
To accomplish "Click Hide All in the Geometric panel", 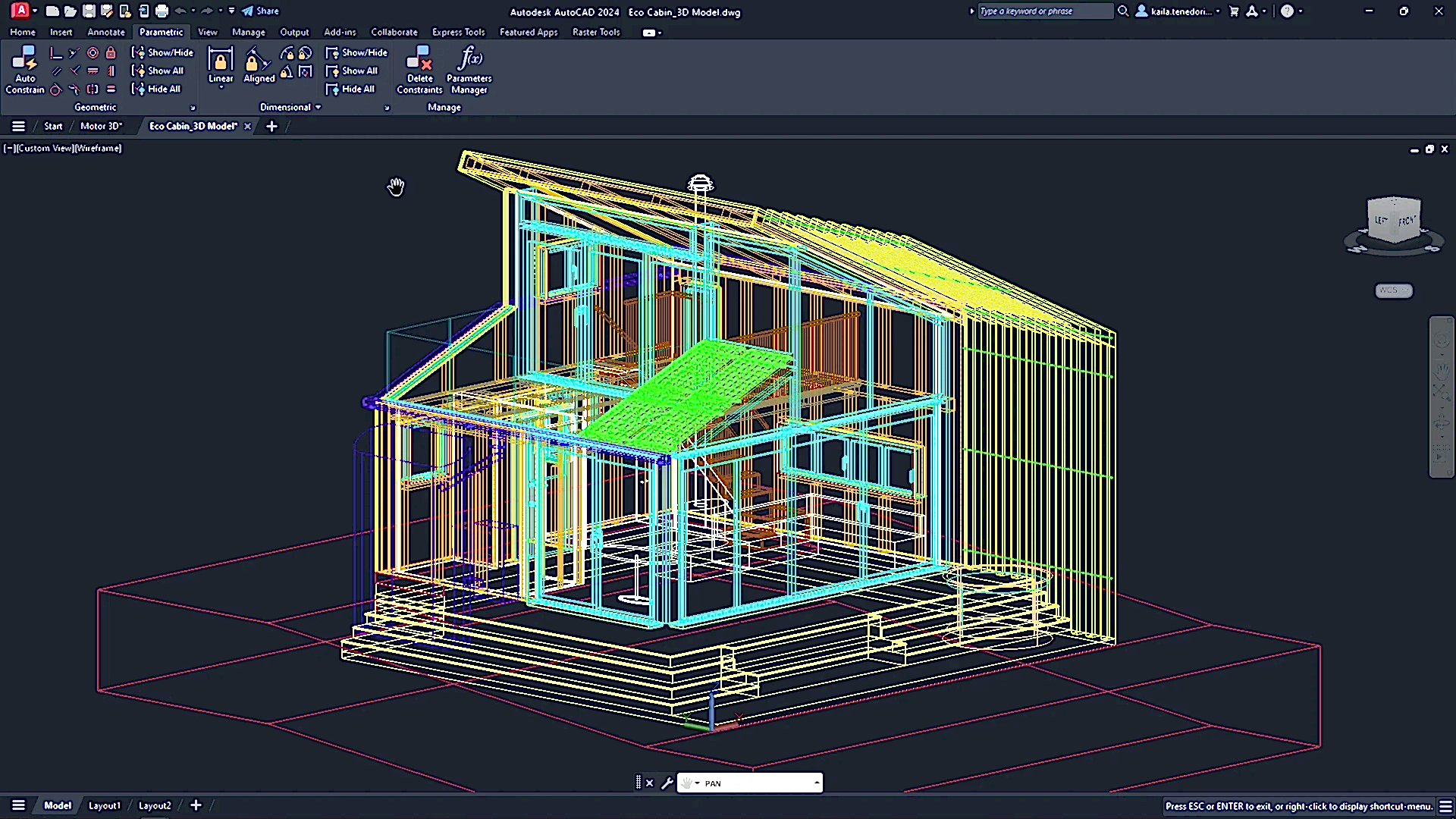I will pos(156,89).
